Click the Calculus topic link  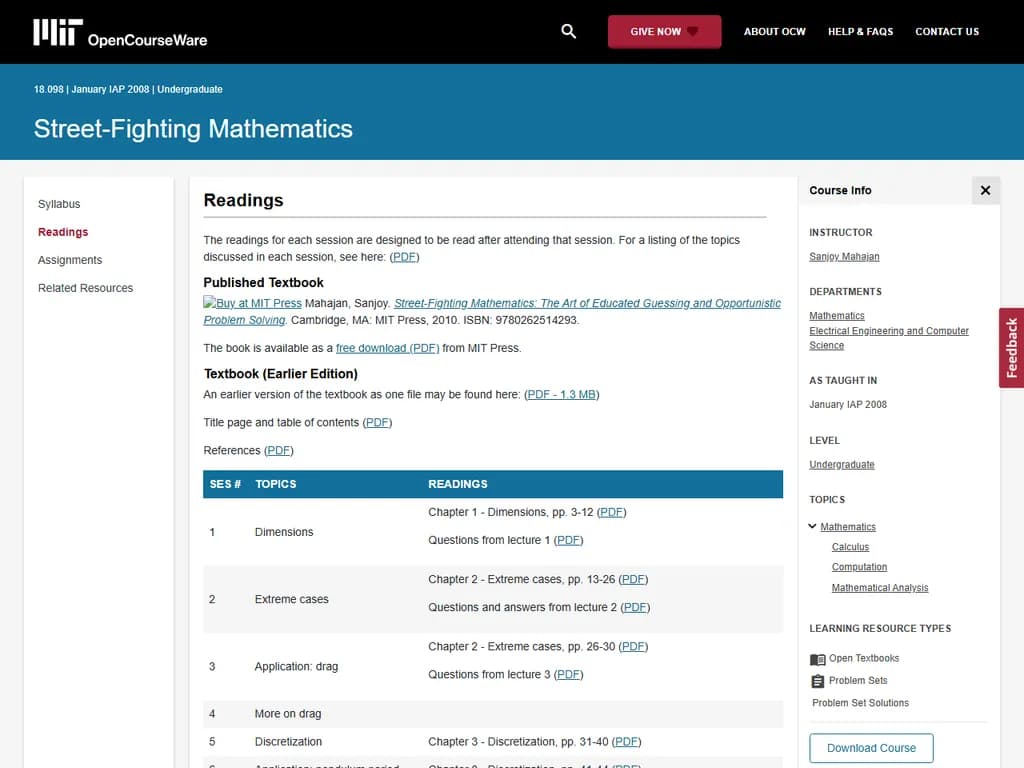coord(850,547)
